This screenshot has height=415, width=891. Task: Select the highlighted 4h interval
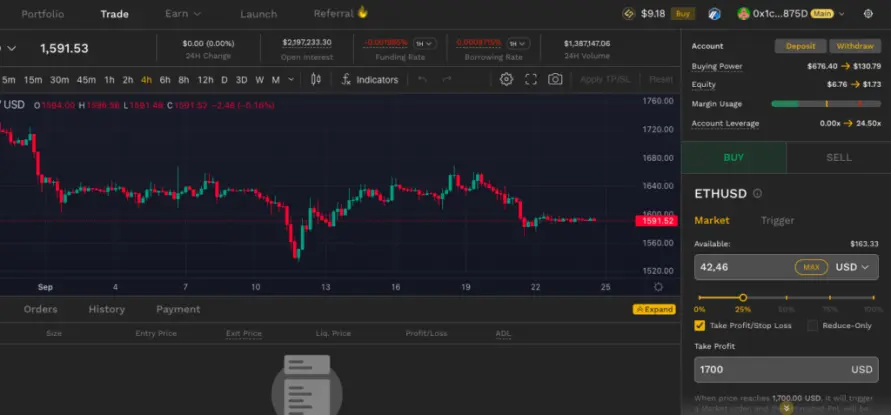[147, 80]
